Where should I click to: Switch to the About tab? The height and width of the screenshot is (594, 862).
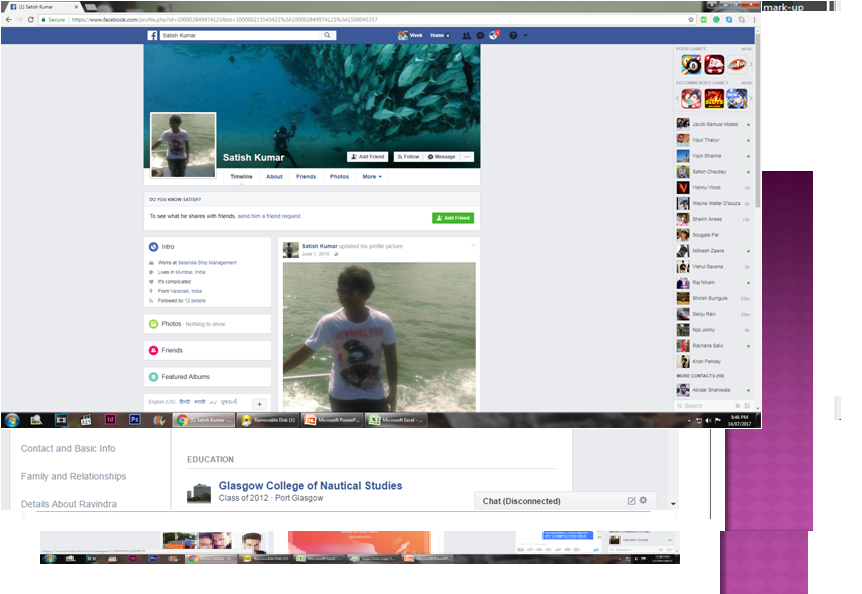274,176
